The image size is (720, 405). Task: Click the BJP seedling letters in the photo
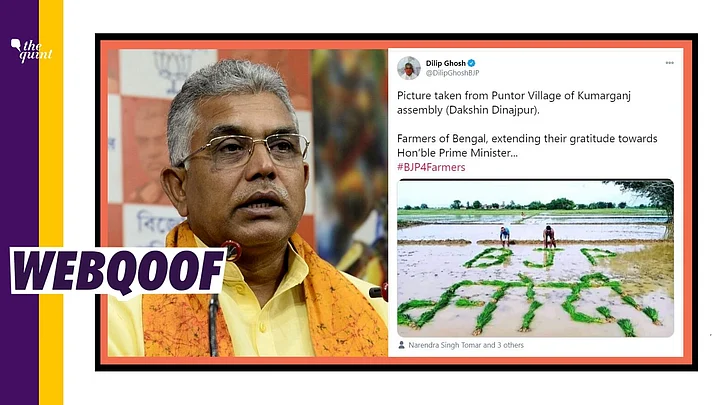tap(540, 257)
